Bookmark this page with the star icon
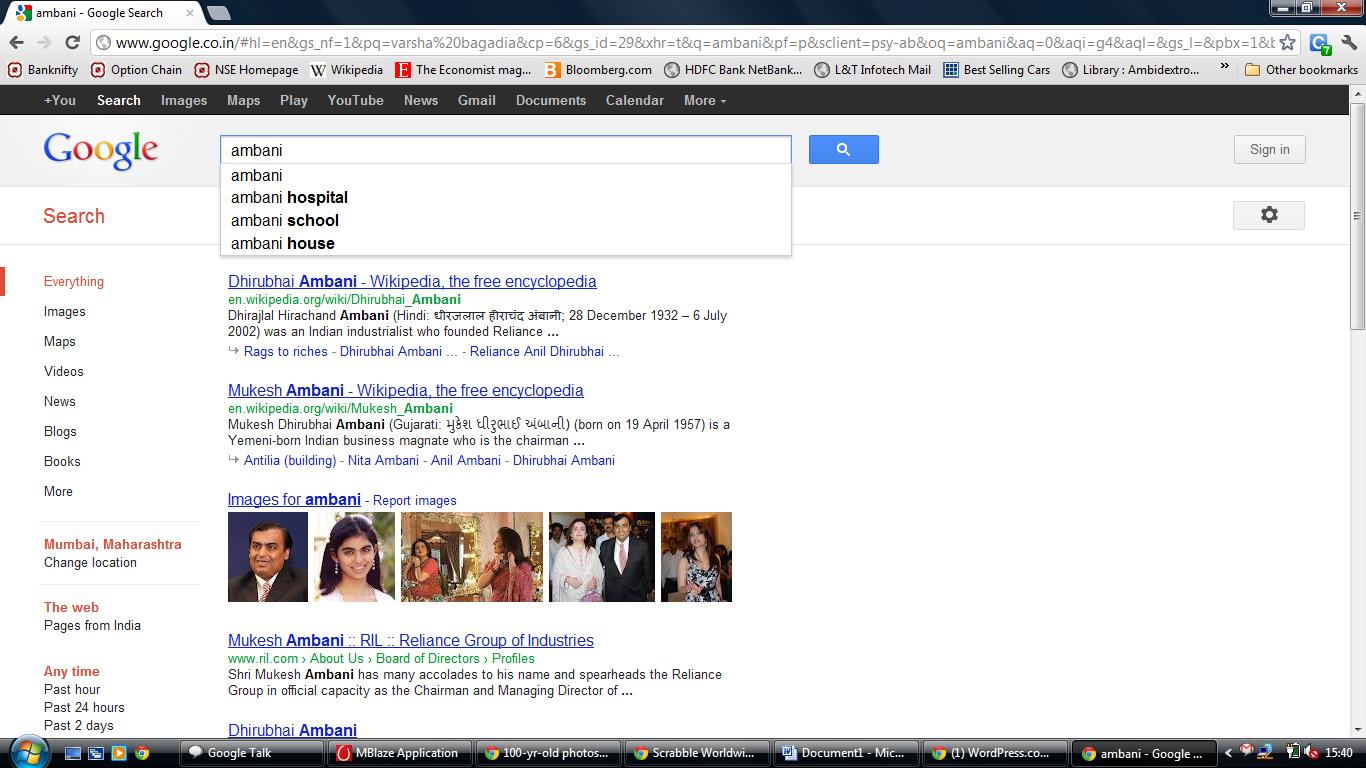This screenshot has width=1366, height=768. [1288, 42]
